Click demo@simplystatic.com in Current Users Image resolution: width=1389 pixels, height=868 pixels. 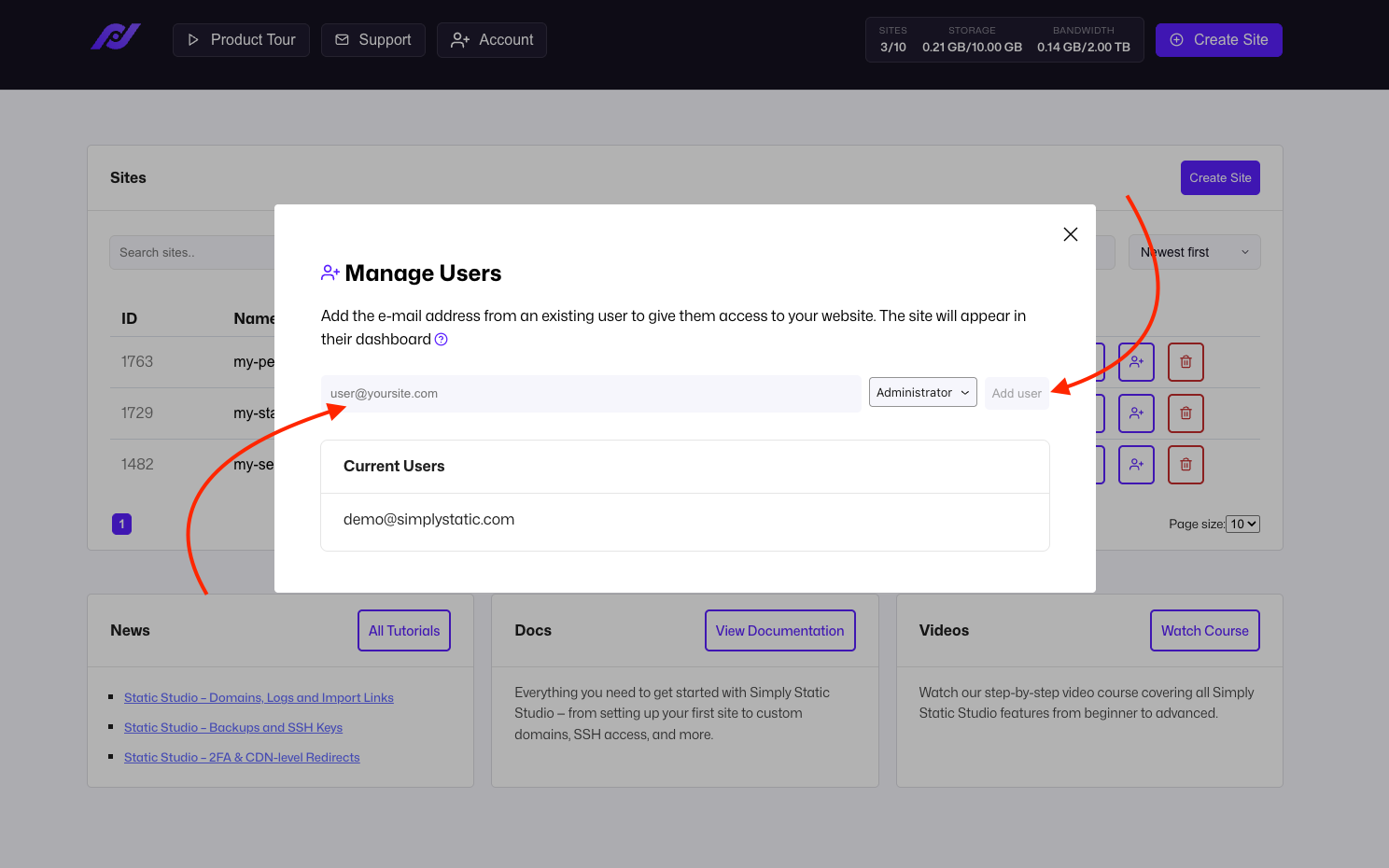coord(428,519)
